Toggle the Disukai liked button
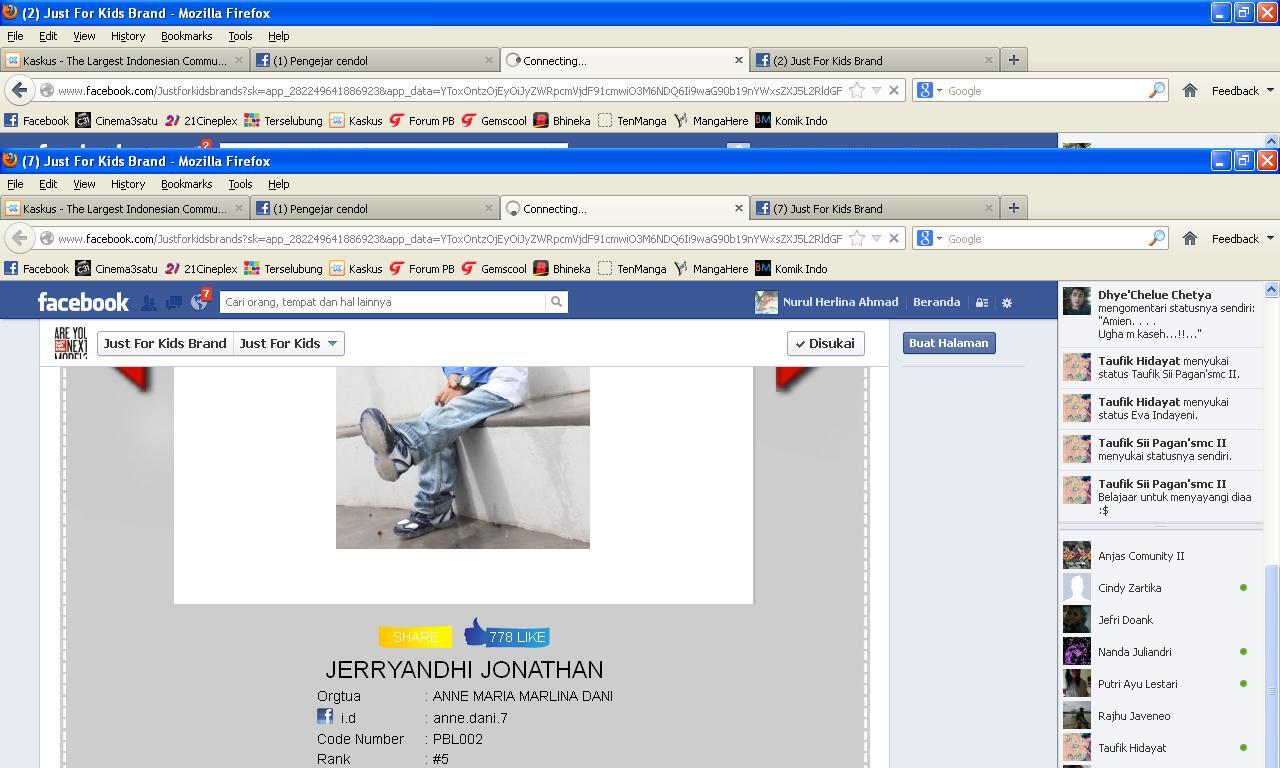This screenshot has height=768, width=1280. (825, 343)
